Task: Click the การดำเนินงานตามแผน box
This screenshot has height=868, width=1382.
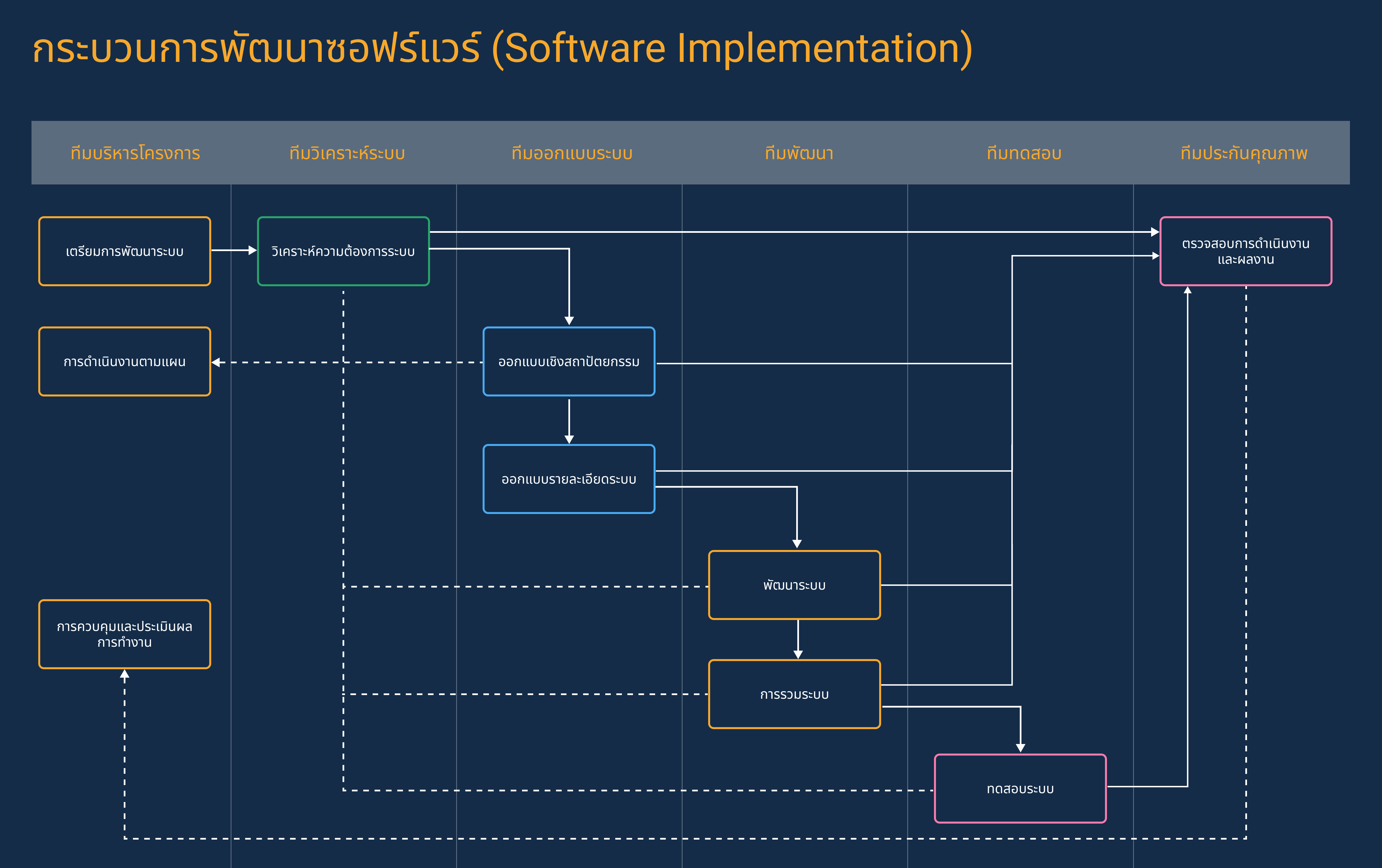Action: click(125, 362)
